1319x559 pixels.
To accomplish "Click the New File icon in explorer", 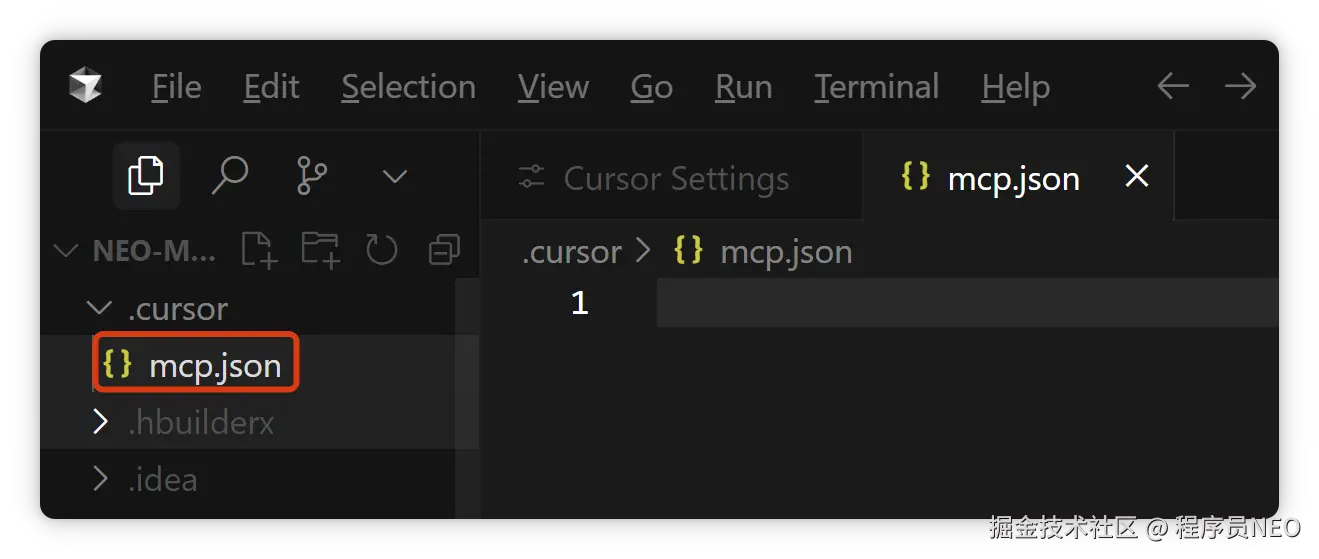I will point(259,250).
